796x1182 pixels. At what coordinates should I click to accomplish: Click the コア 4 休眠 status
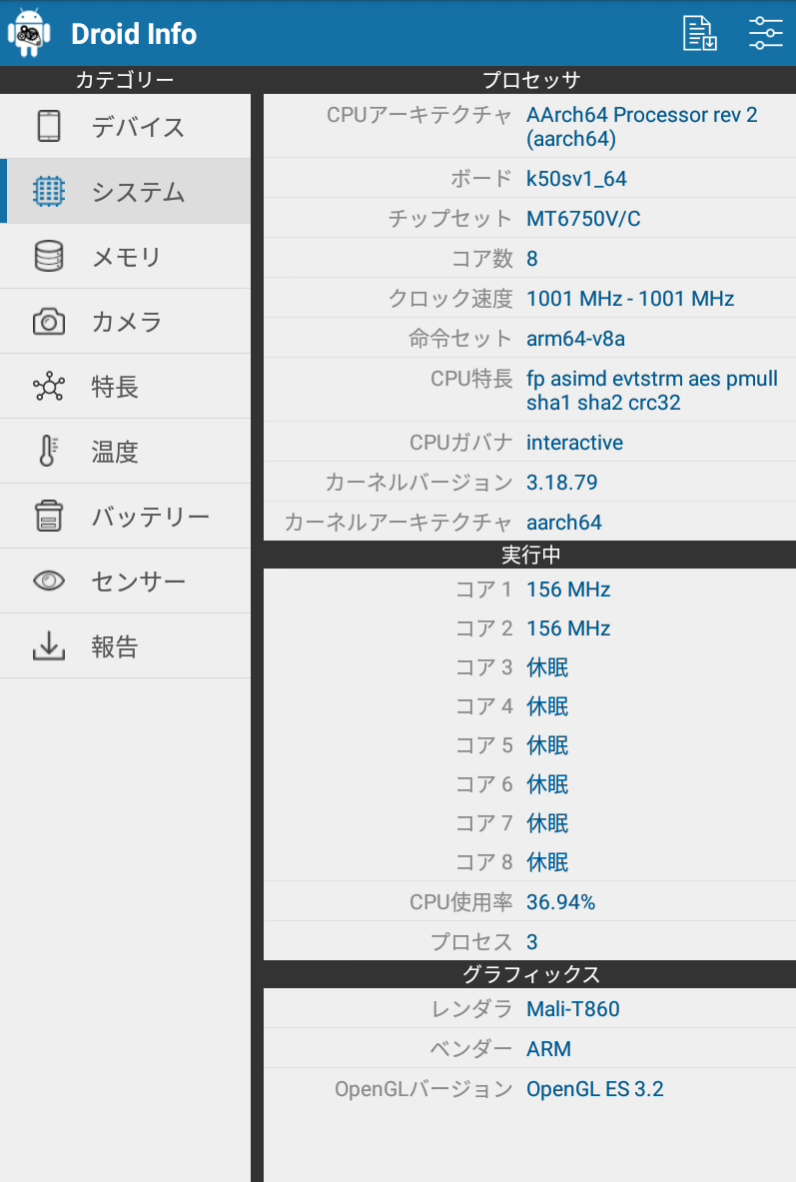point(547,706)
